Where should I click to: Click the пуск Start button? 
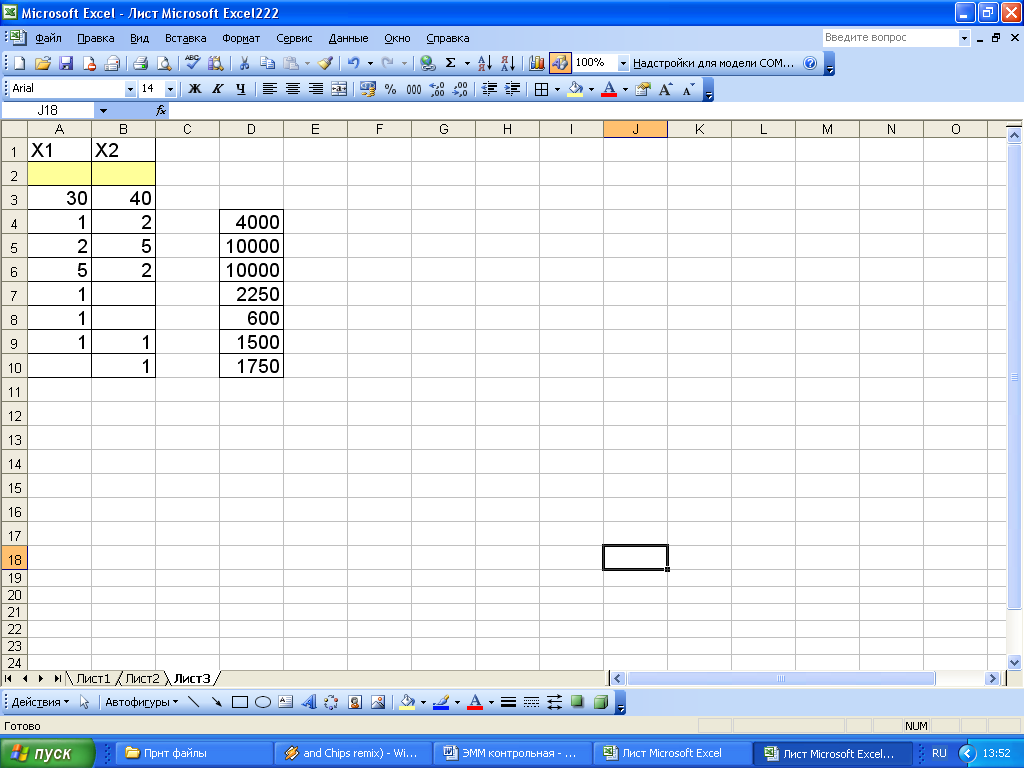[47, 753]
